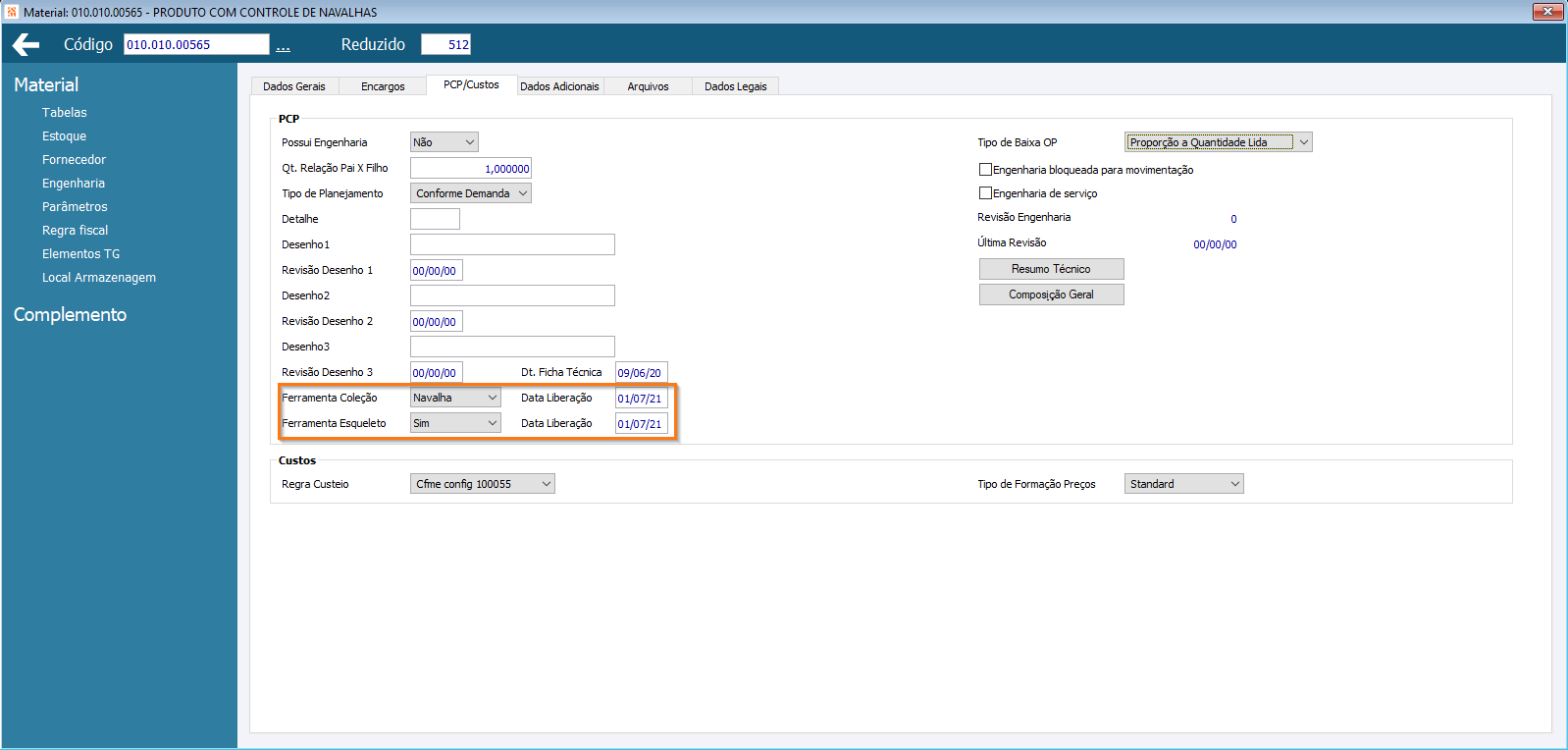The height and width of the screenshot is (750, 1568).
Task: Open Regra Custeio dropdown
Action: (x=483, y=484)
